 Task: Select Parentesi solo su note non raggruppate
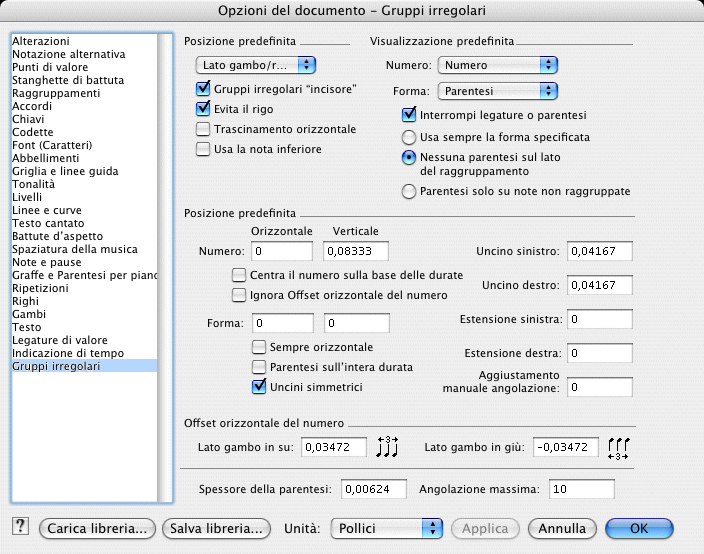[x=408, y=191]
